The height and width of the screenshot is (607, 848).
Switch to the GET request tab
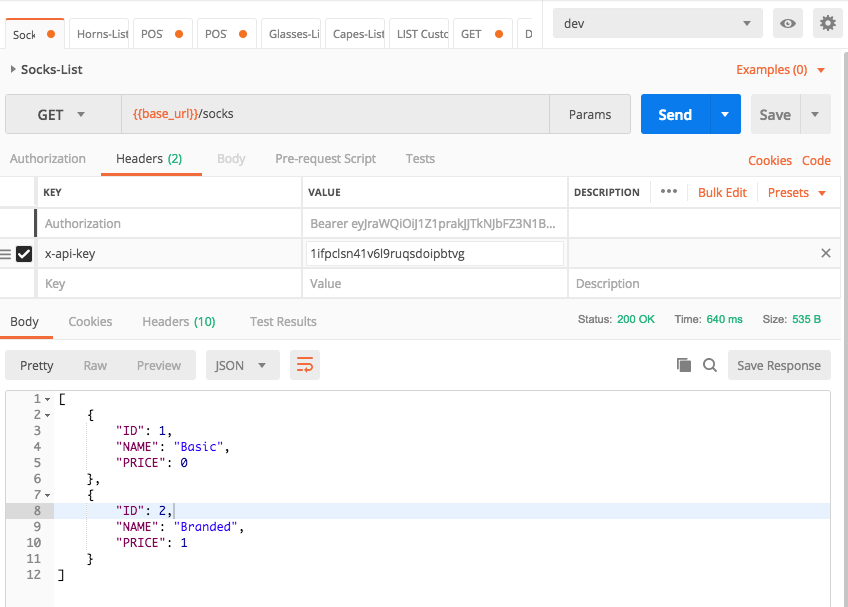point(482,34)
